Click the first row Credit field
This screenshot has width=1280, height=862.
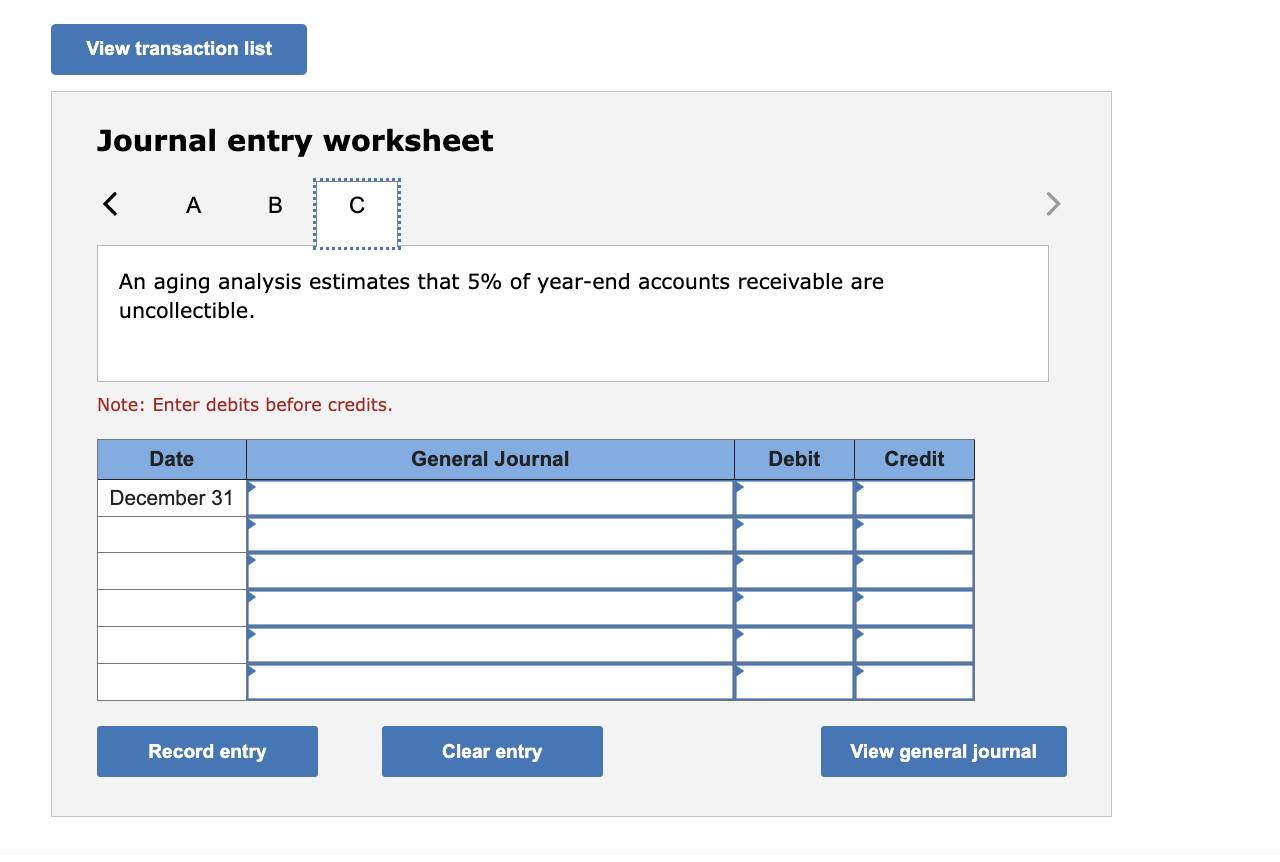(x=913, y=497)
